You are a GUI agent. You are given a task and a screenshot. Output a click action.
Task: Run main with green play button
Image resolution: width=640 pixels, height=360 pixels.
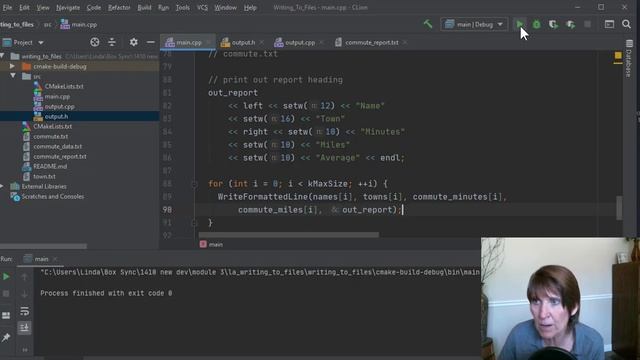tap(520, 24)
